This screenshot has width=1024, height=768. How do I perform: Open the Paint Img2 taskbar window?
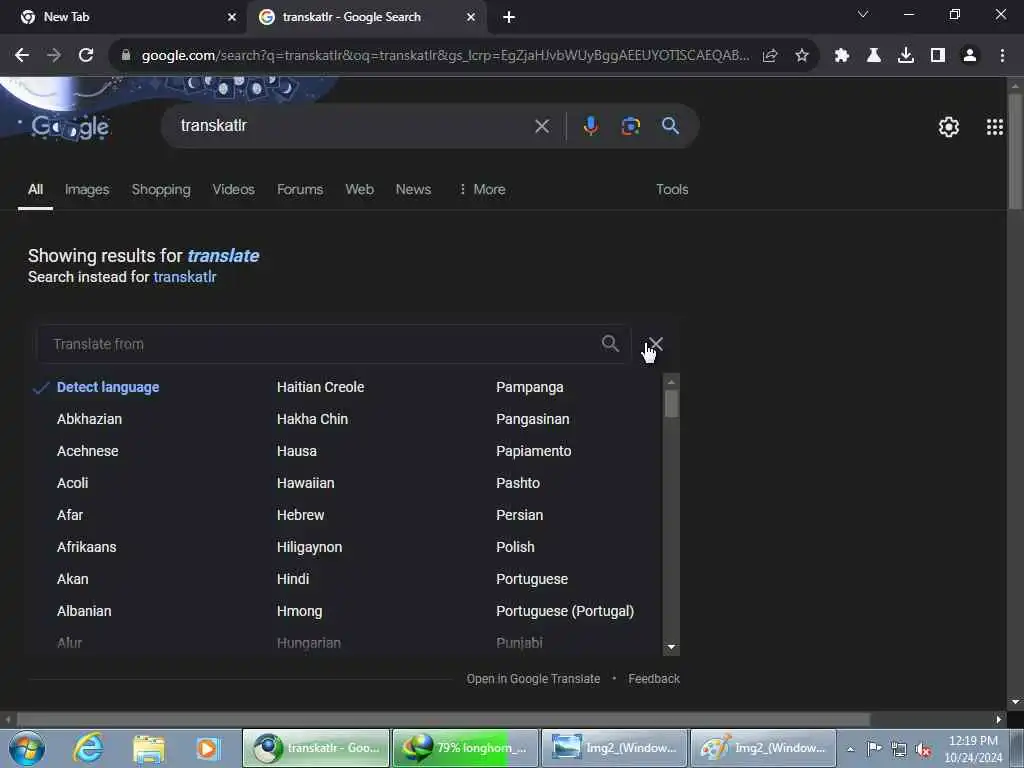click(763, 748)
